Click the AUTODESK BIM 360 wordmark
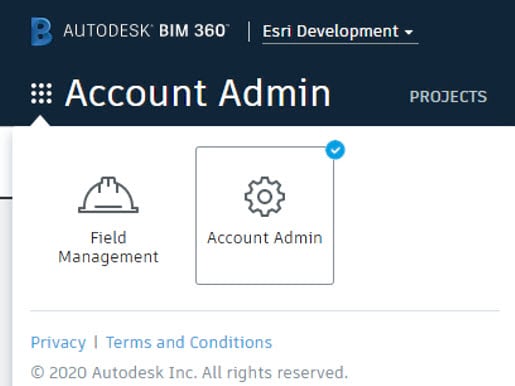The height and width of the screenshot is (386, 515). click(146, 31)
